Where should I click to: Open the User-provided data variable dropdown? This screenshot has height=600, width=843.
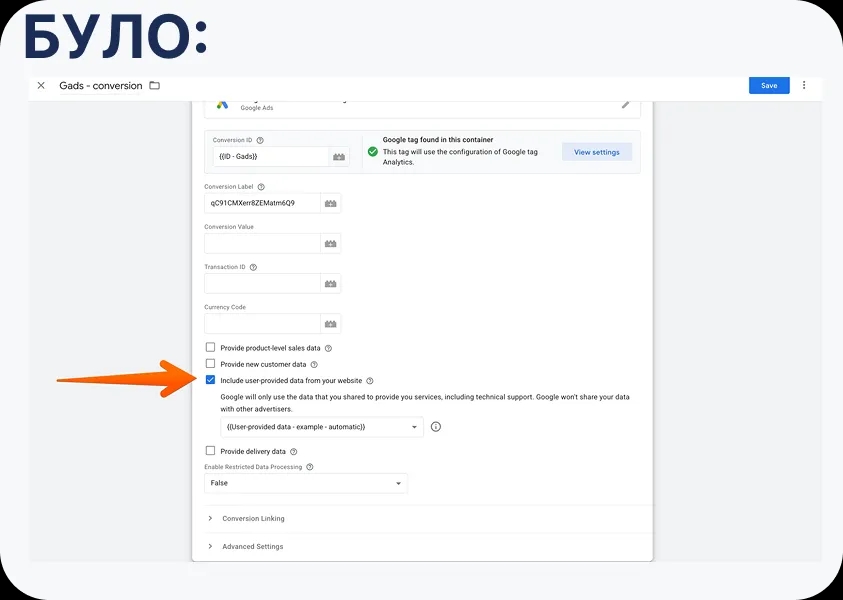pos(322,427)
